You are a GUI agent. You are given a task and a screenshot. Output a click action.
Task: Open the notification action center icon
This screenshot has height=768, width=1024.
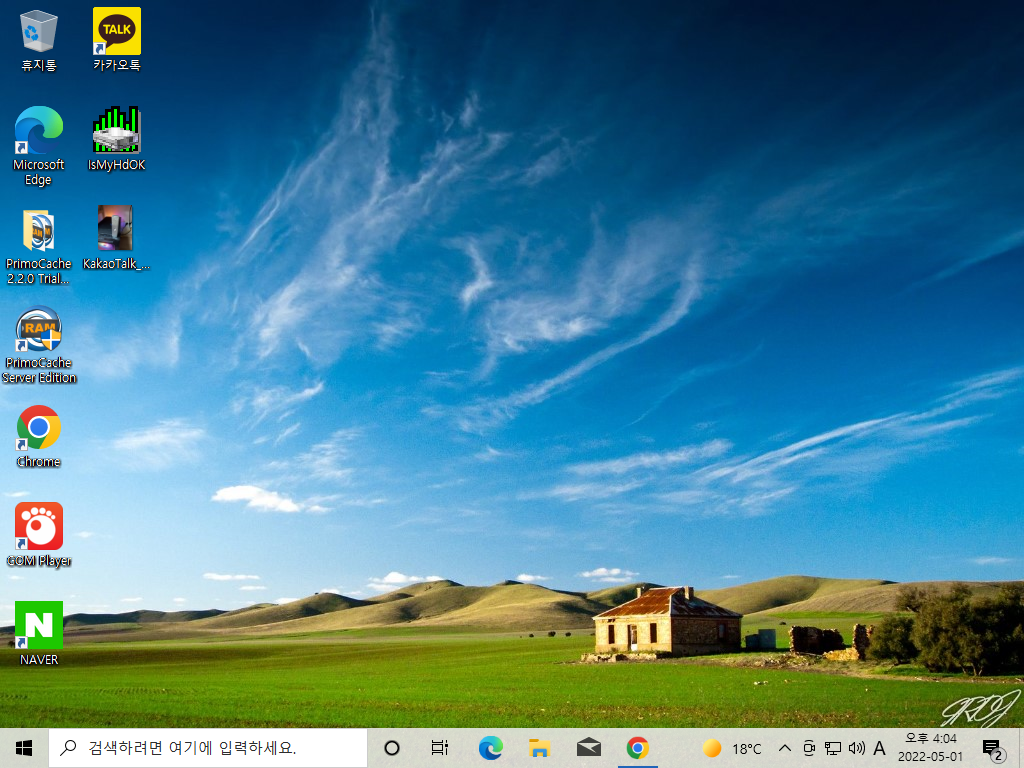[x=993, y=748]
